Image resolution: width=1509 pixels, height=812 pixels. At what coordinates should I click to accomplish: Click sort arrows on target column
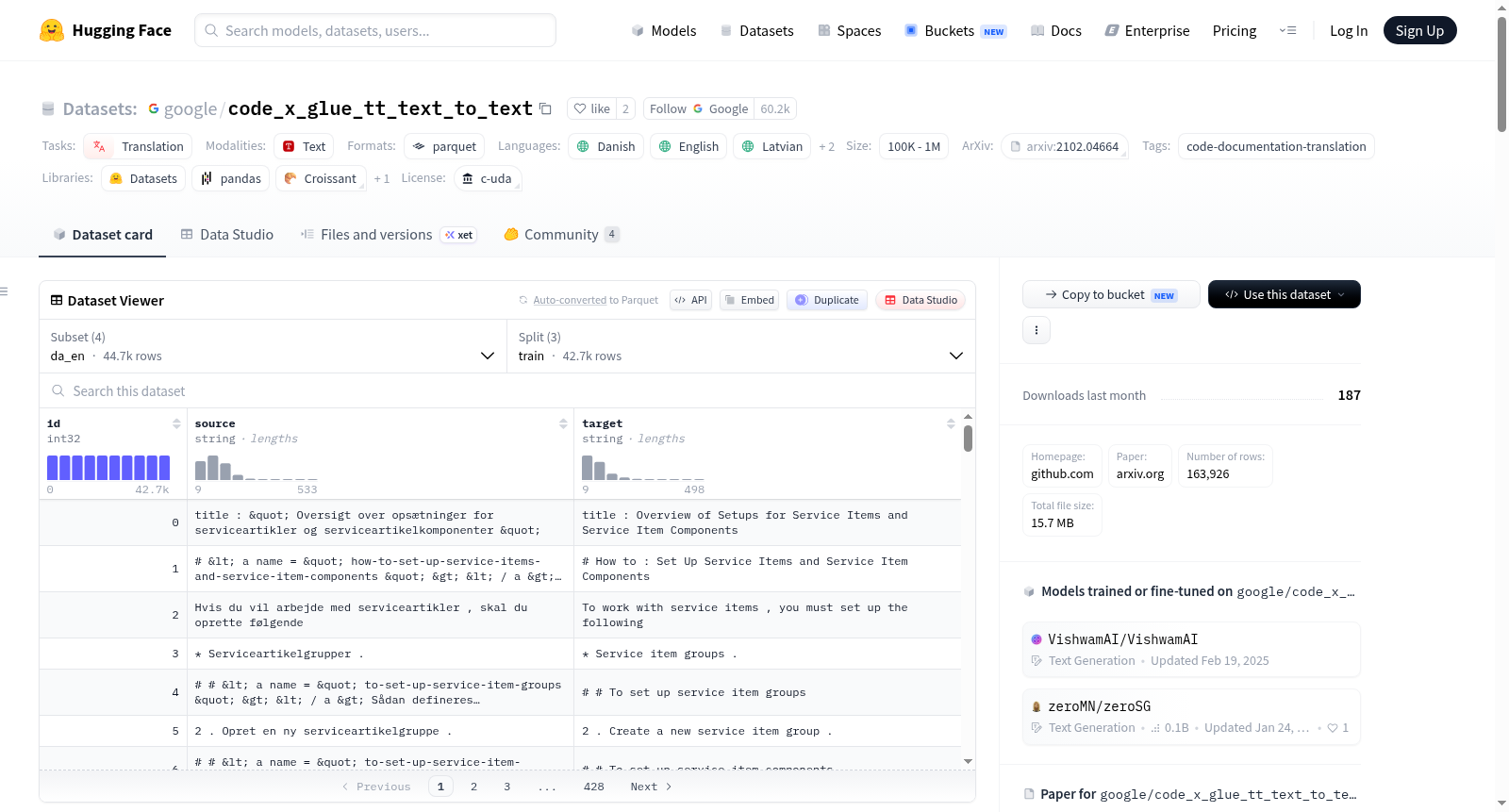tap(951, 423)
